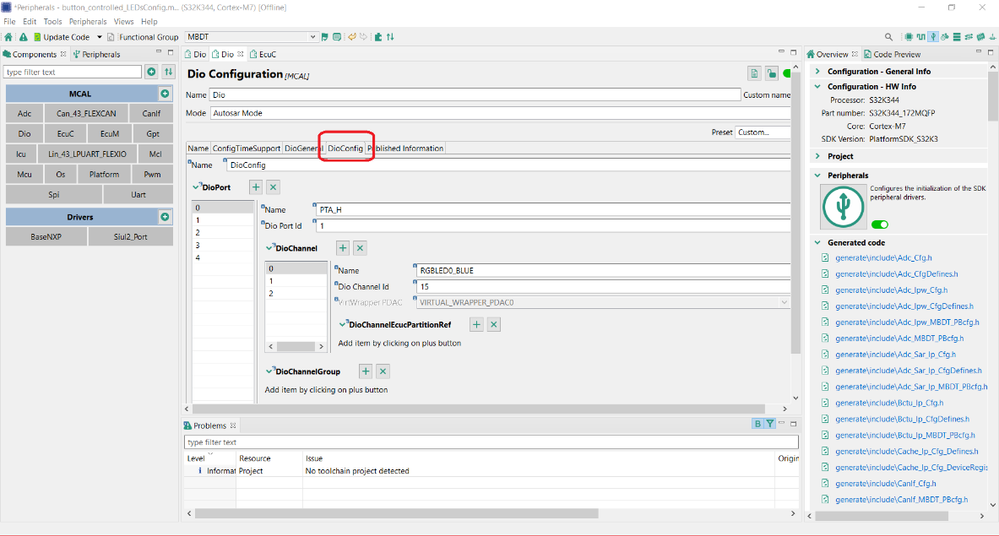
Task: Open the File menu
Action: pyautogui.click(x=10, y=22)
